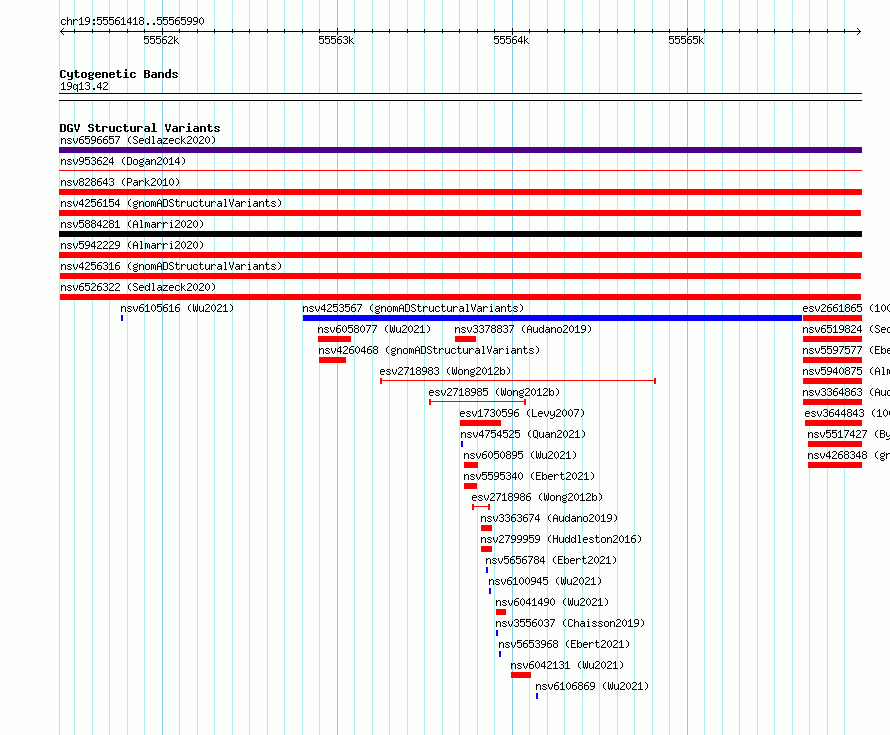Click the 55563k ruler tick label
890x735 pixels.
click(336, 40)
